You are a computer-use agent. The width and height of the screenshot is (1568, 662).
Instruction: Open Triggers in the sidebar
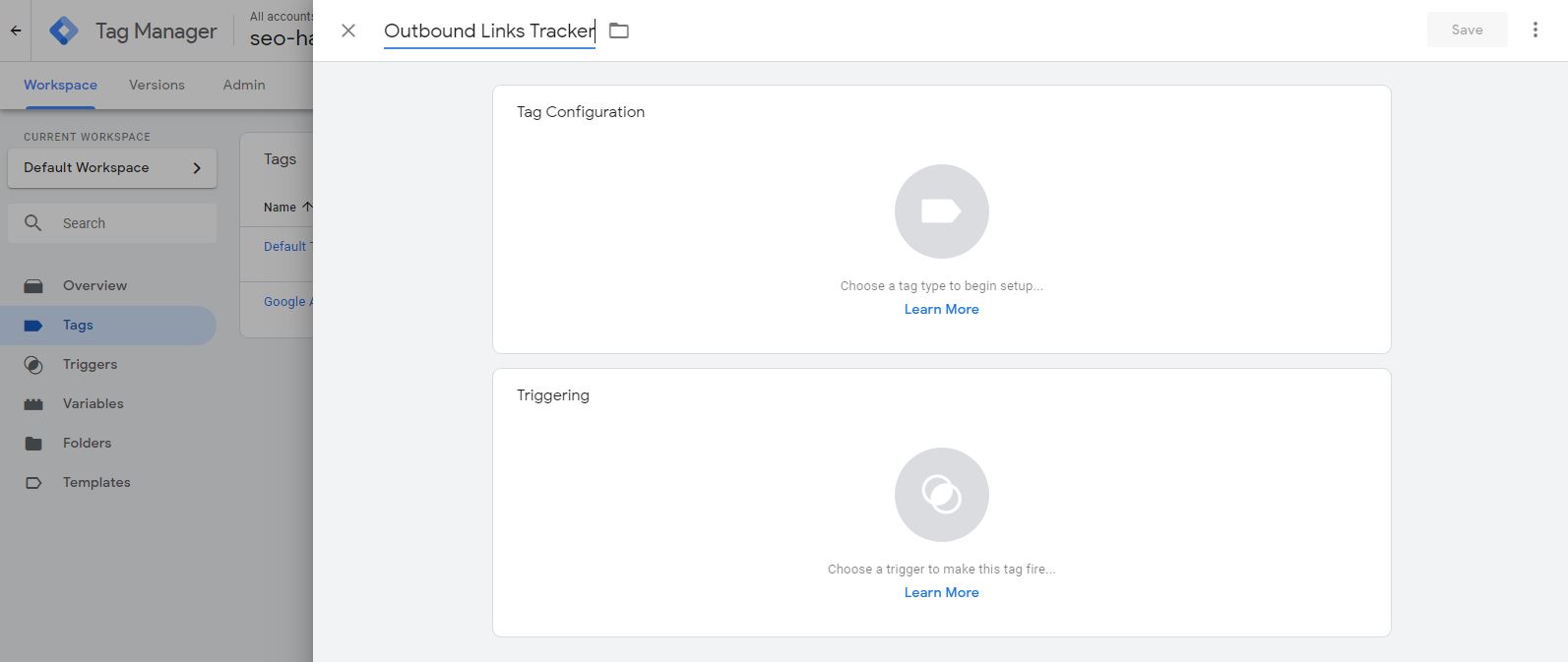coord(90,364)
